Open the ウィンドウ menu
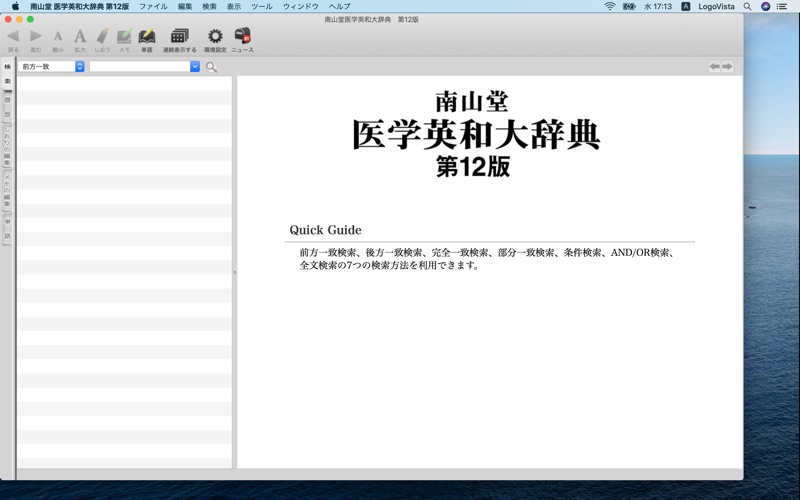The width and height of the screenshot is (800, 500). pyautogui.click(x=301, y=7)
